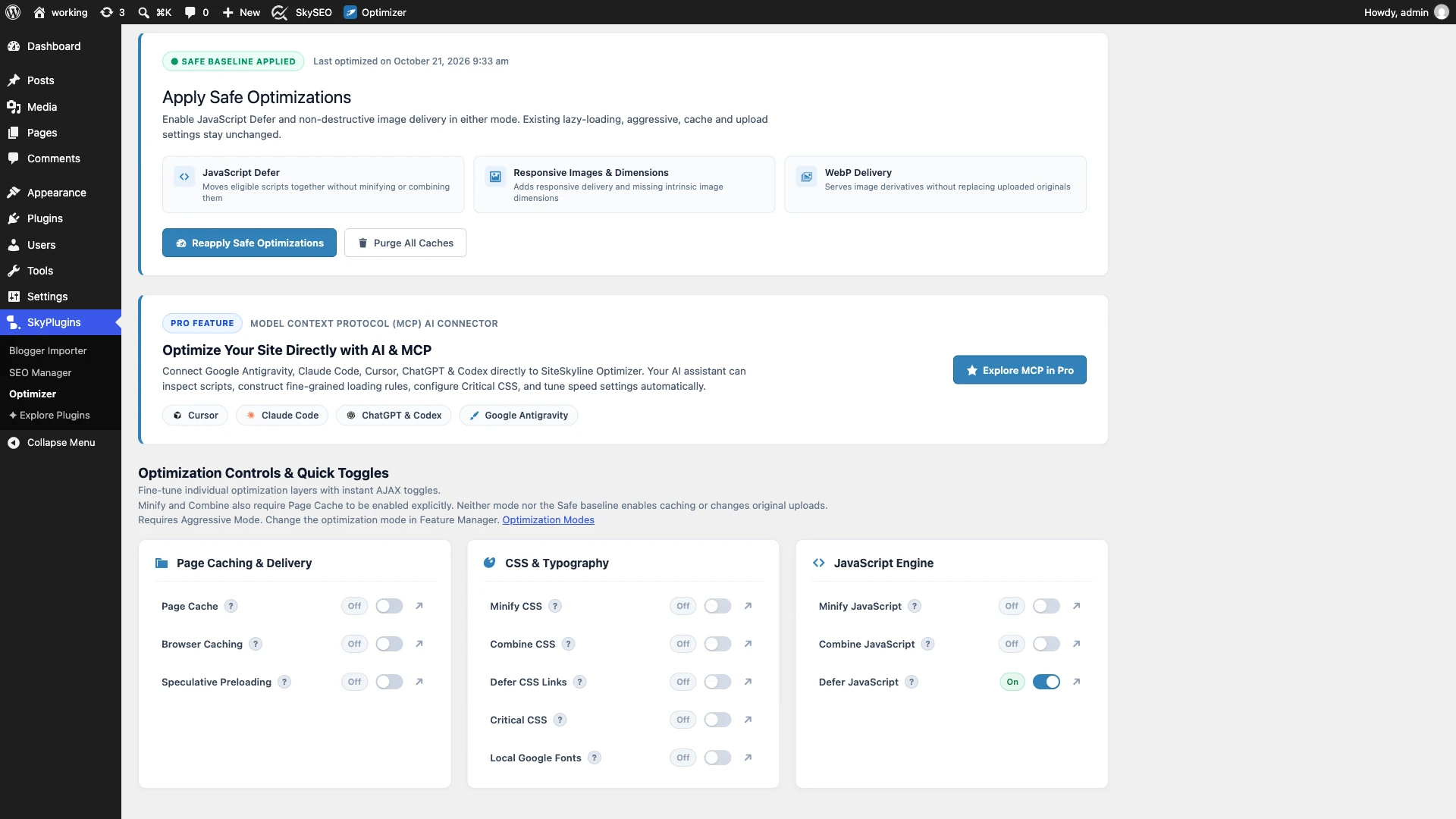Enable the Browser Caching toggle

pyautogui.click(x=389, y=644)
